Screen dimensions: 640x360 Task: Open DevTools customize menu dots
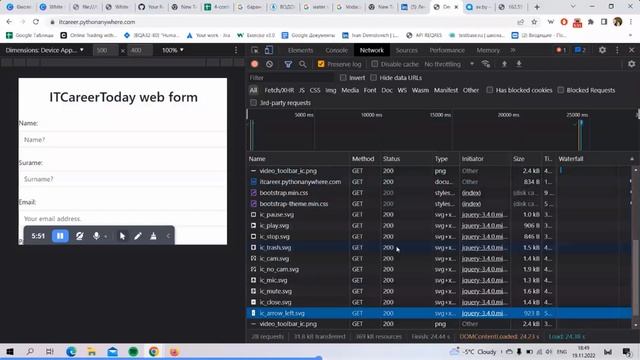(617, 50)
